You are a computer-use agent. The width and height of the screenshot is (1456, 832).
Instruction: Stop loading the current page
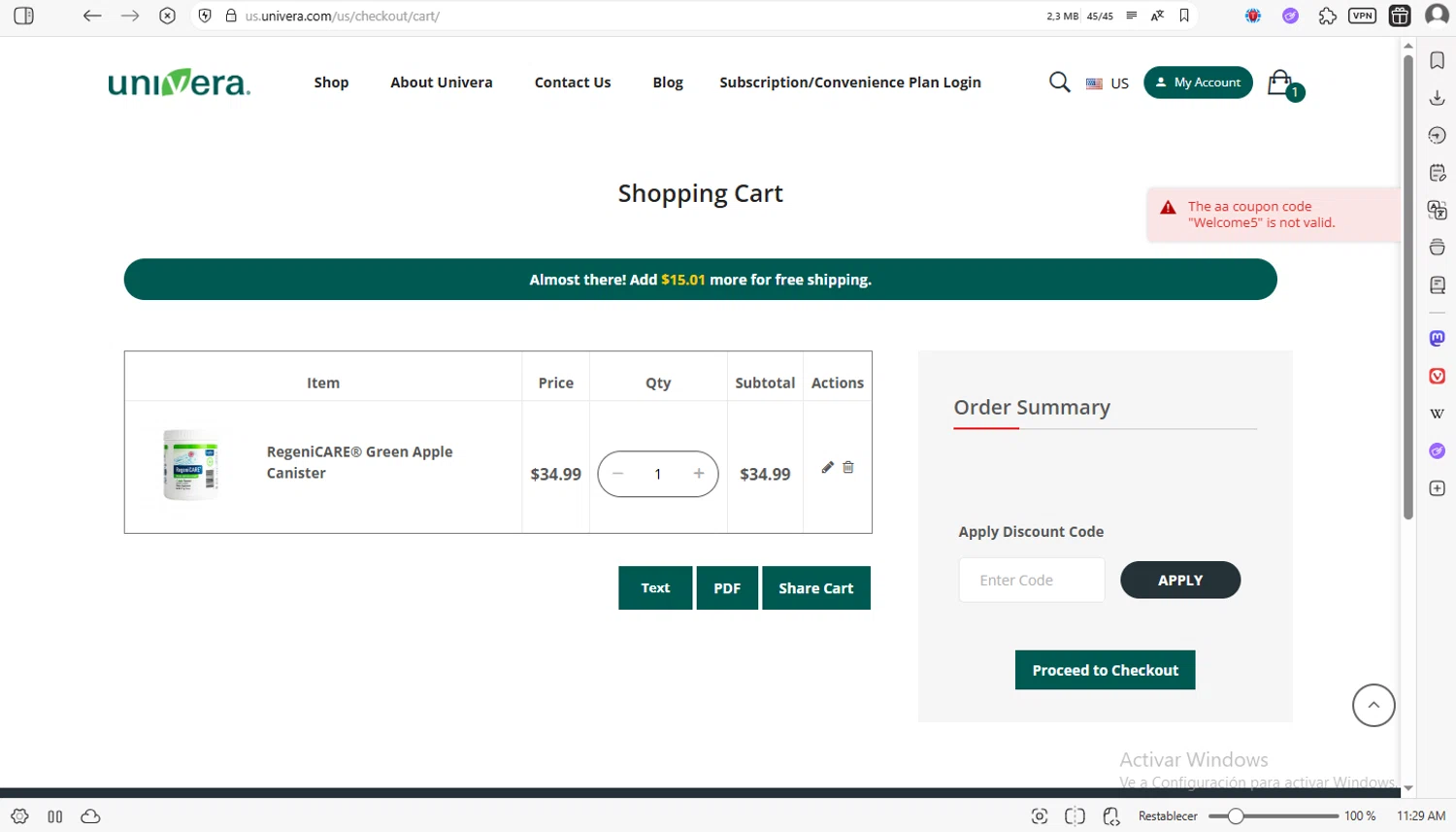(x=167, y=16)
